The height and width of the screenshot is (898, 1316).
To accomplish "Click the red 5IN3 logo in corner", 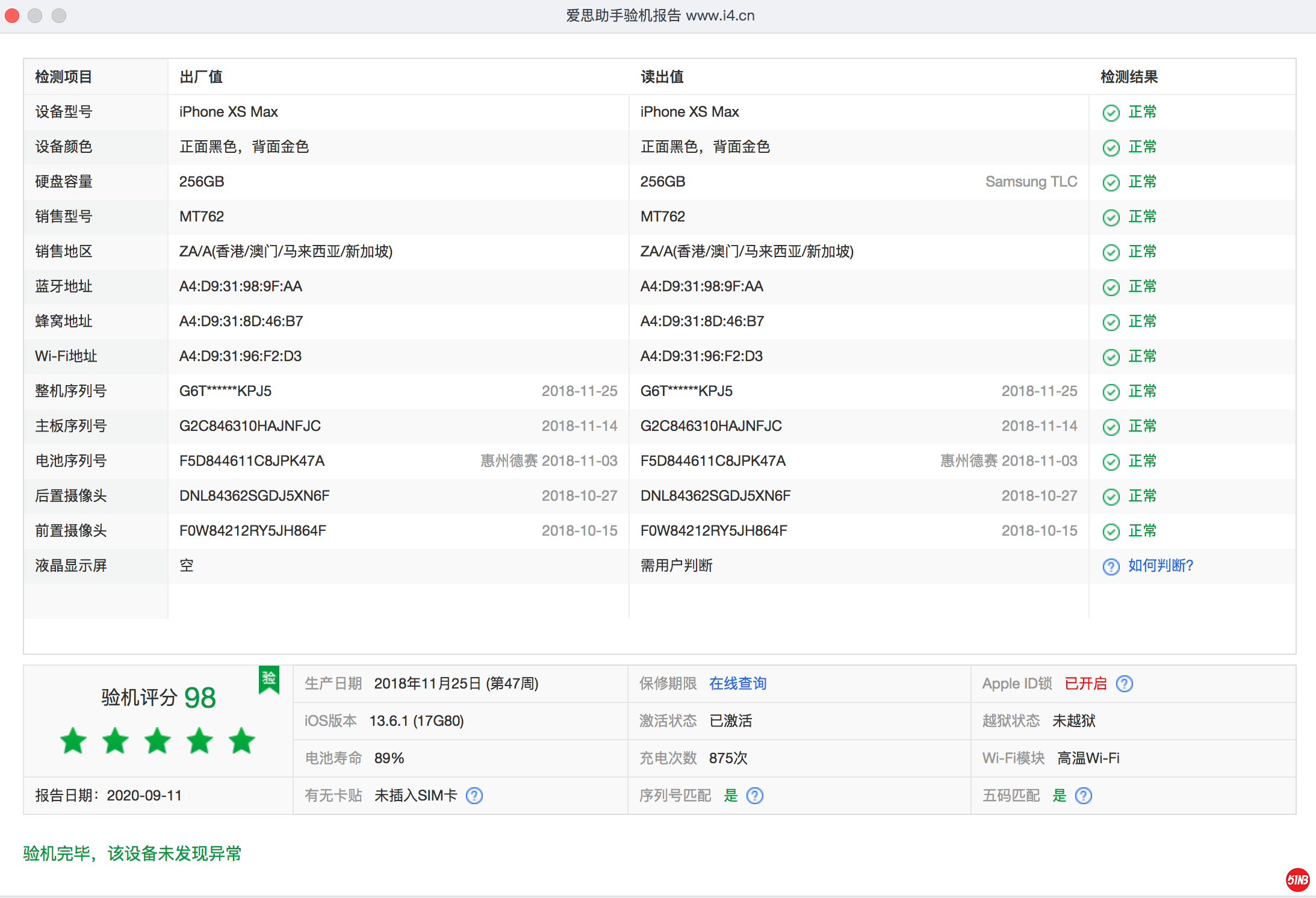I will tap(1297, 880).
